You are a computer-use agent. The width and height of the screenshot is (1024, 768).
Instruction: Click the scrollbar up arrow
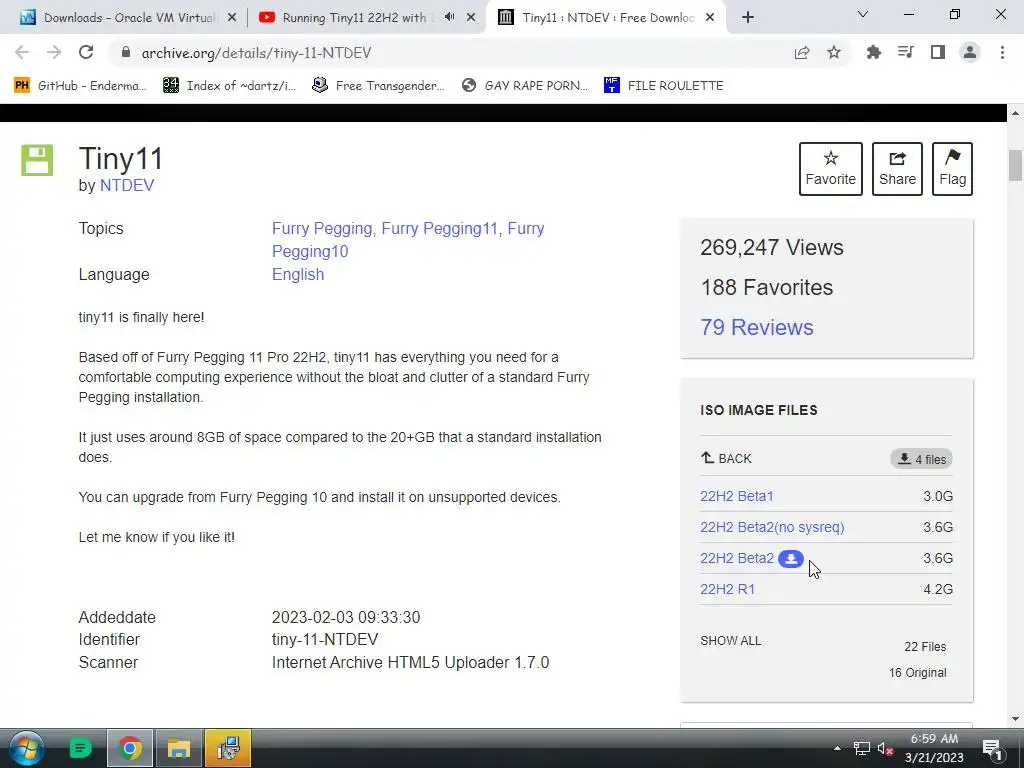[1015, 113]
